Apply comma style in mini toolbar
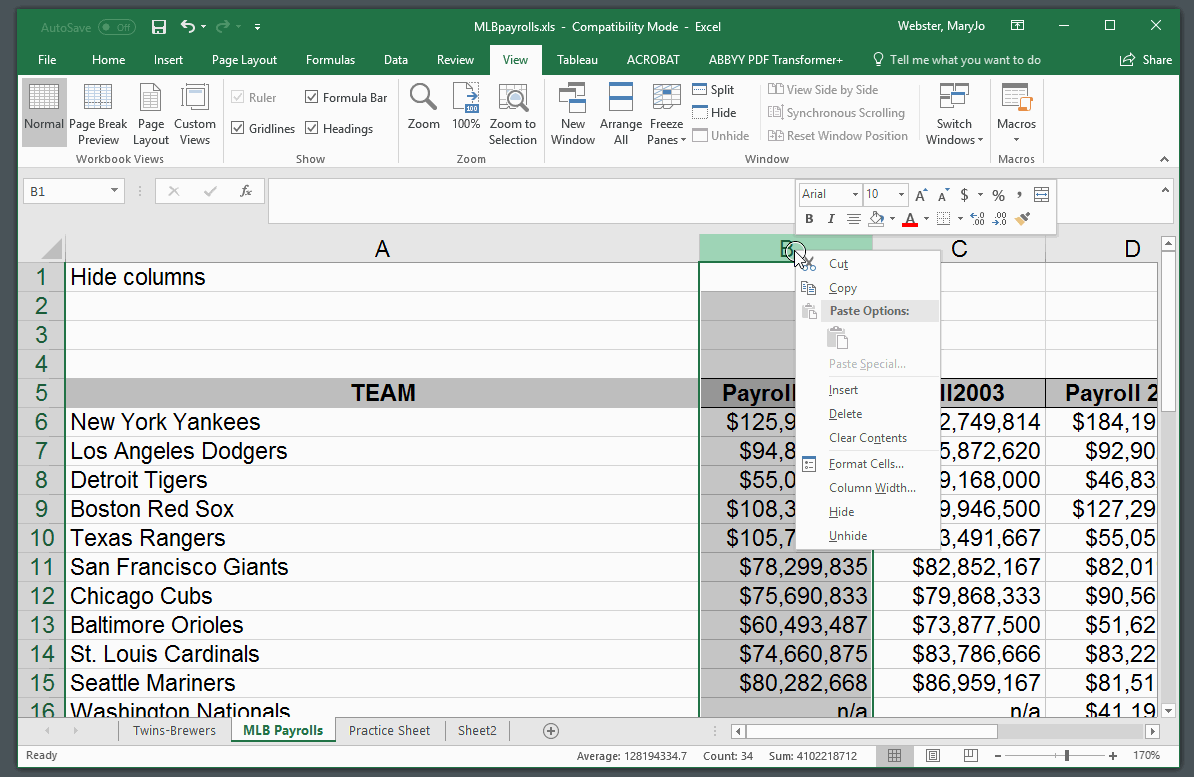The height and width of the screenshot is (777, 1194). point(1019,195)
